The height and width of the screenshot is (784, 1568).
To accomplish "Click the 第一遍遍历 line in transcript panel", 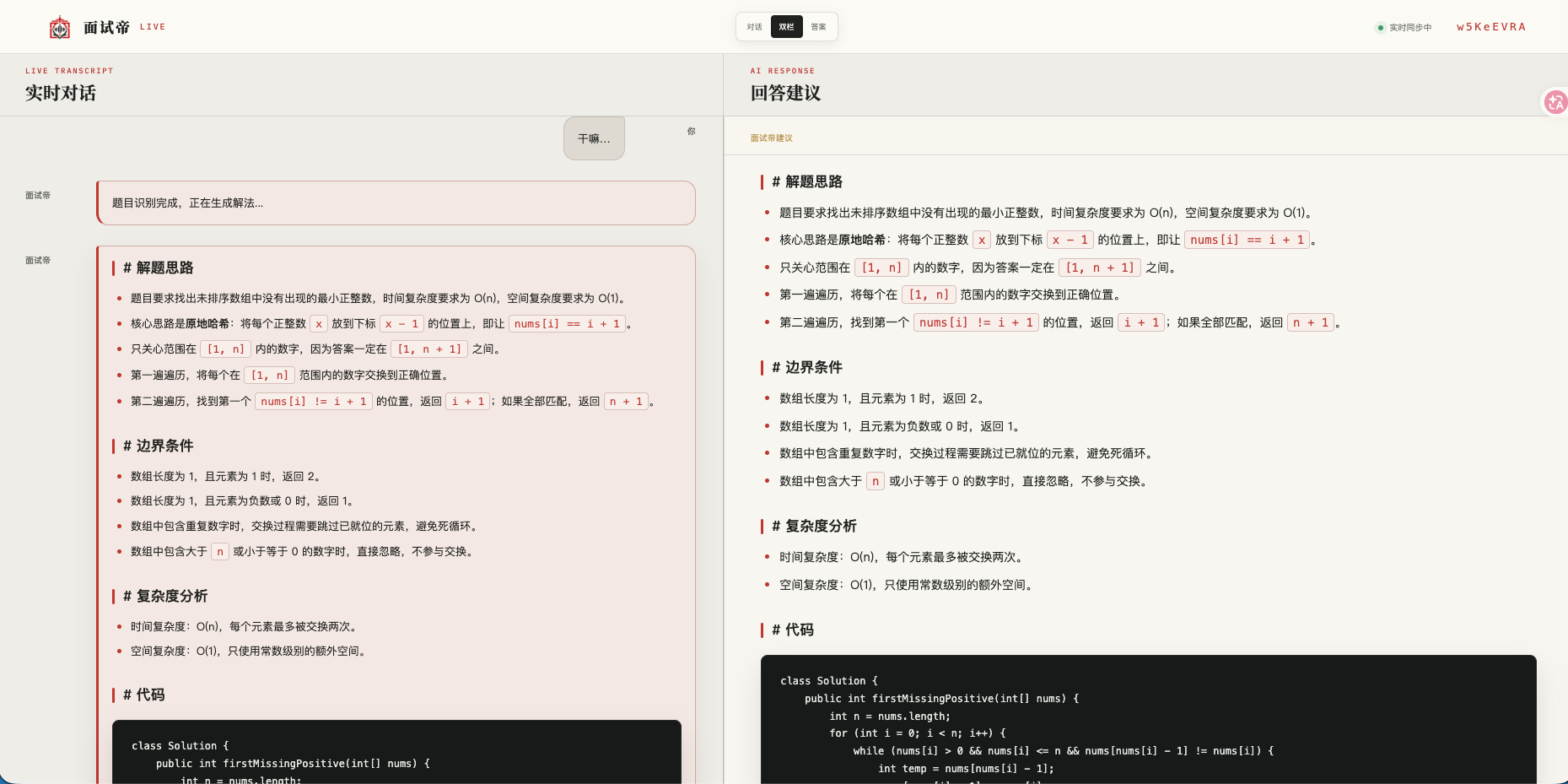I will point(292,375).
